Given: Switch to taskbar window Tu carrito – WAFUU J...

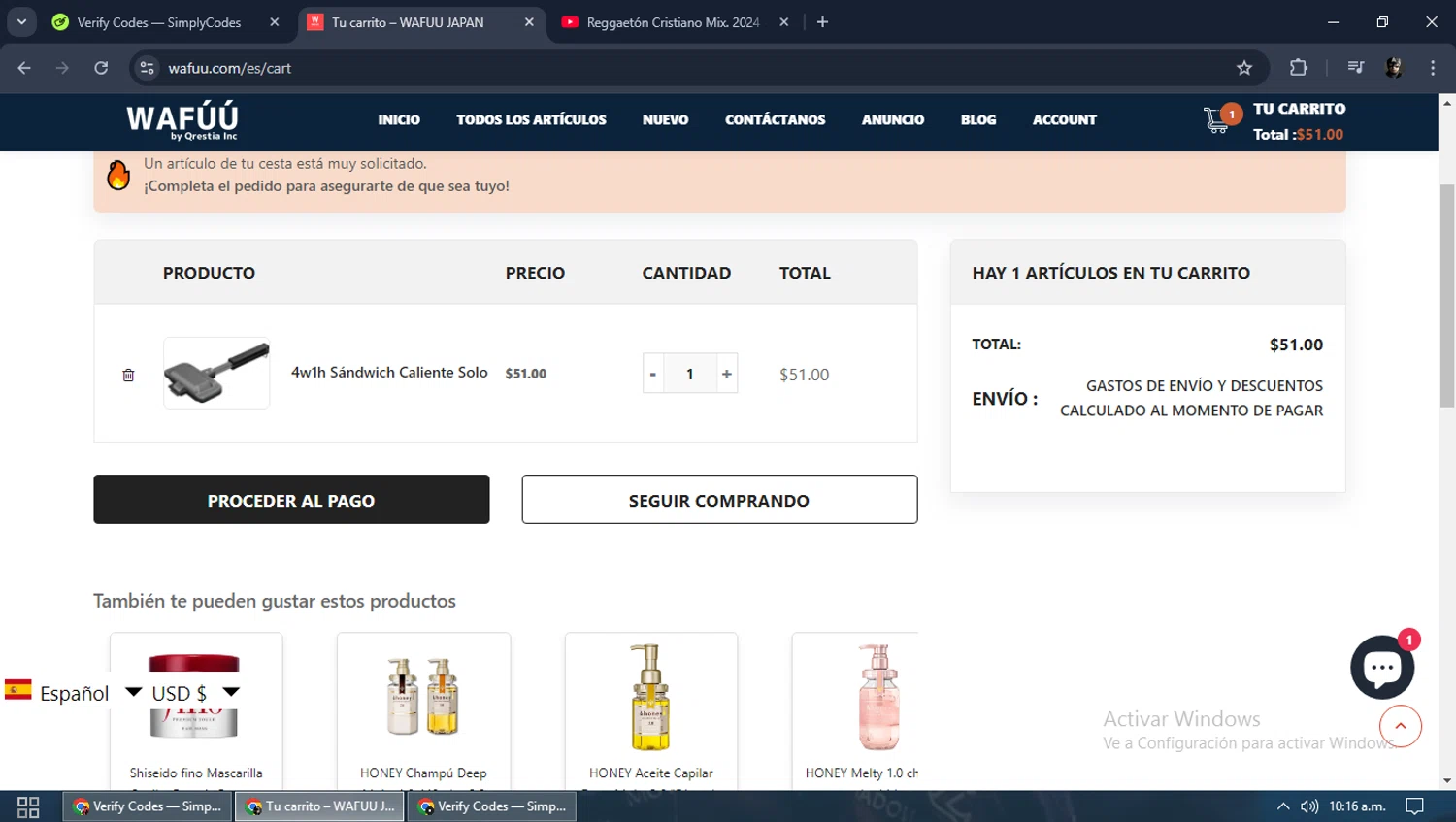Looking at the screenshot, I should (319, 806).
